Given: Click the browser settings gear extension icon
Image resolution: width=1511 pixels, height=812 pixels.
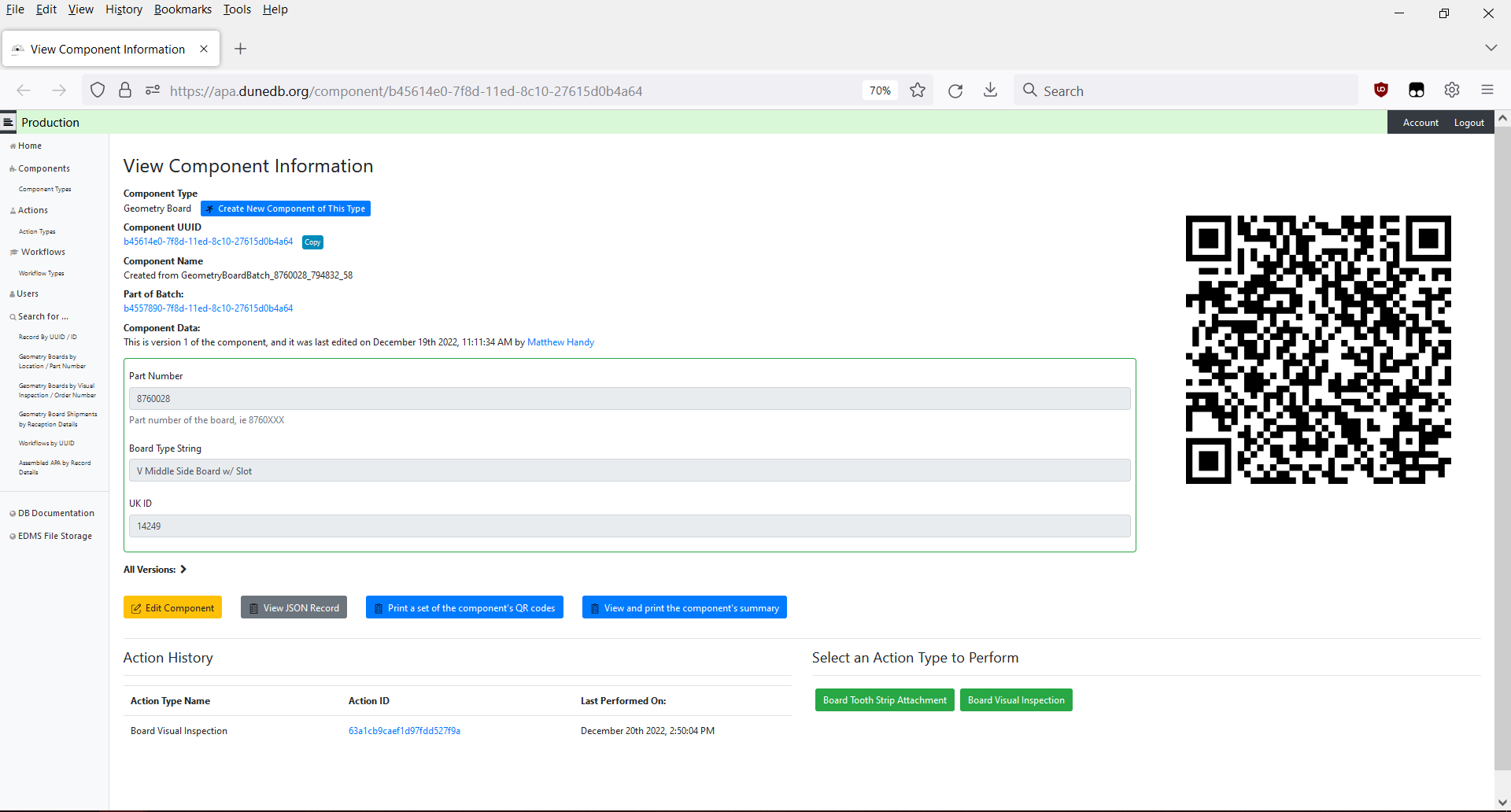Looking at the screenshot, I should point(1452,90).
